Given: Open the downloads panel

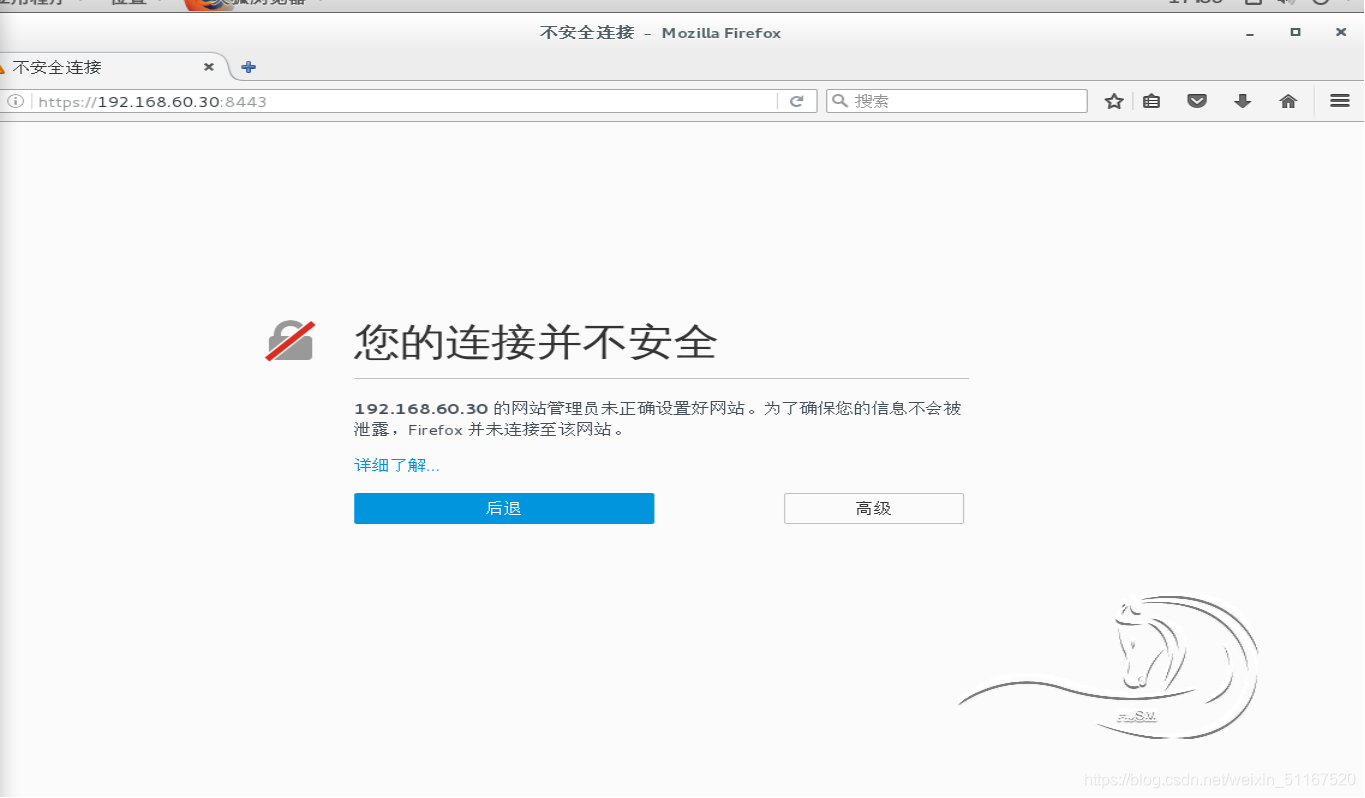Looking at the screenshot, I should [1243, 101].
